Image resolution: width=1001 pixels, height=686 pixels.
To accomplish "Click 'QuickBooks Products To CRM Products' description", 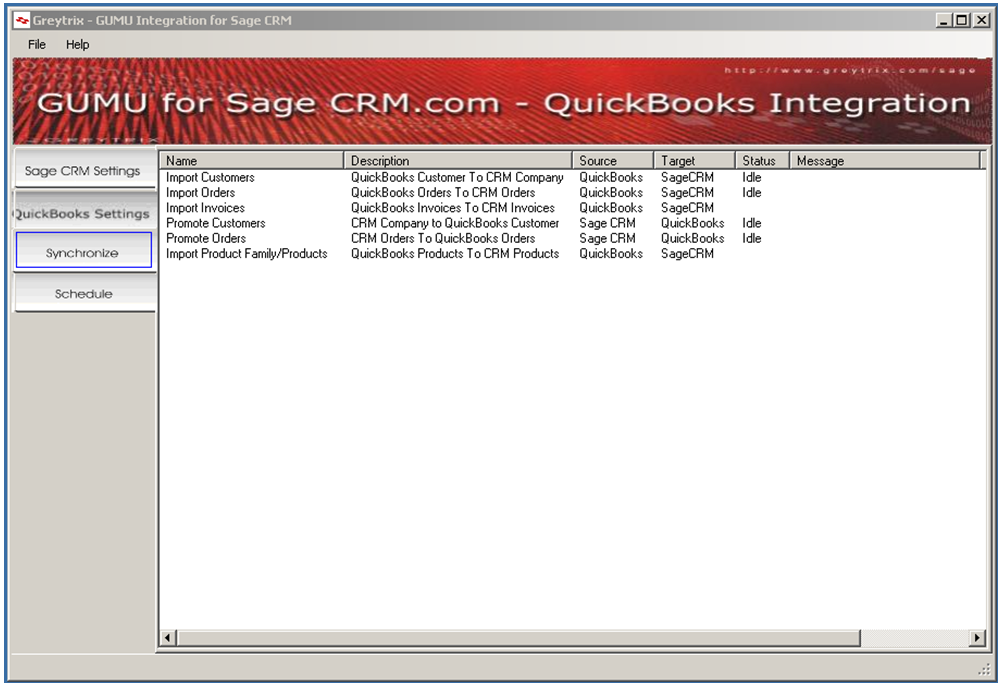I will [455, 254].
